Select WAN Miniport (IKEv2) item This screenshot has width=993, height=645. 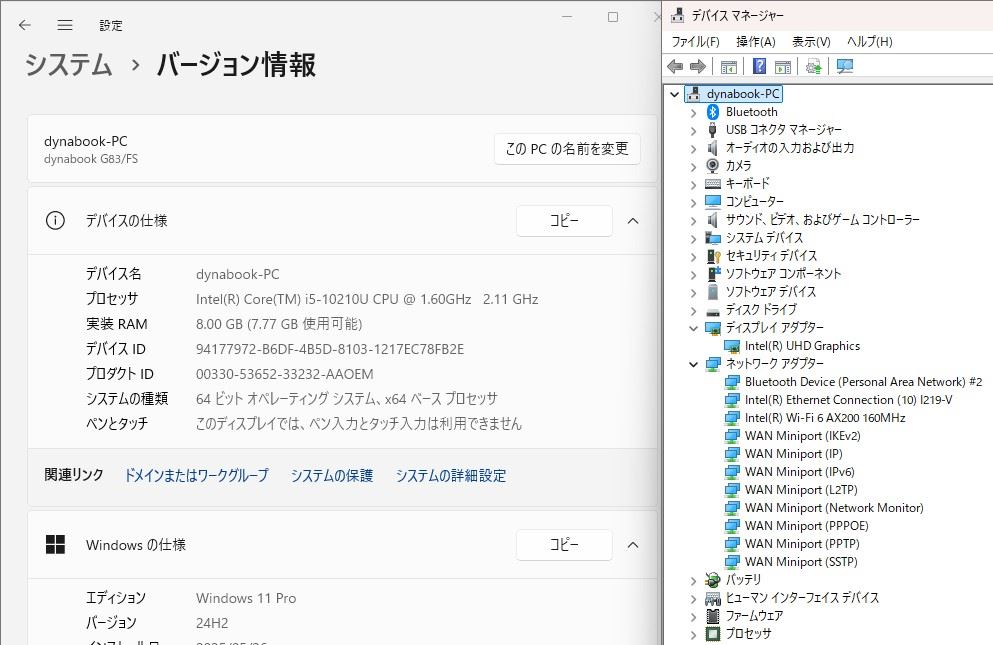802,436
